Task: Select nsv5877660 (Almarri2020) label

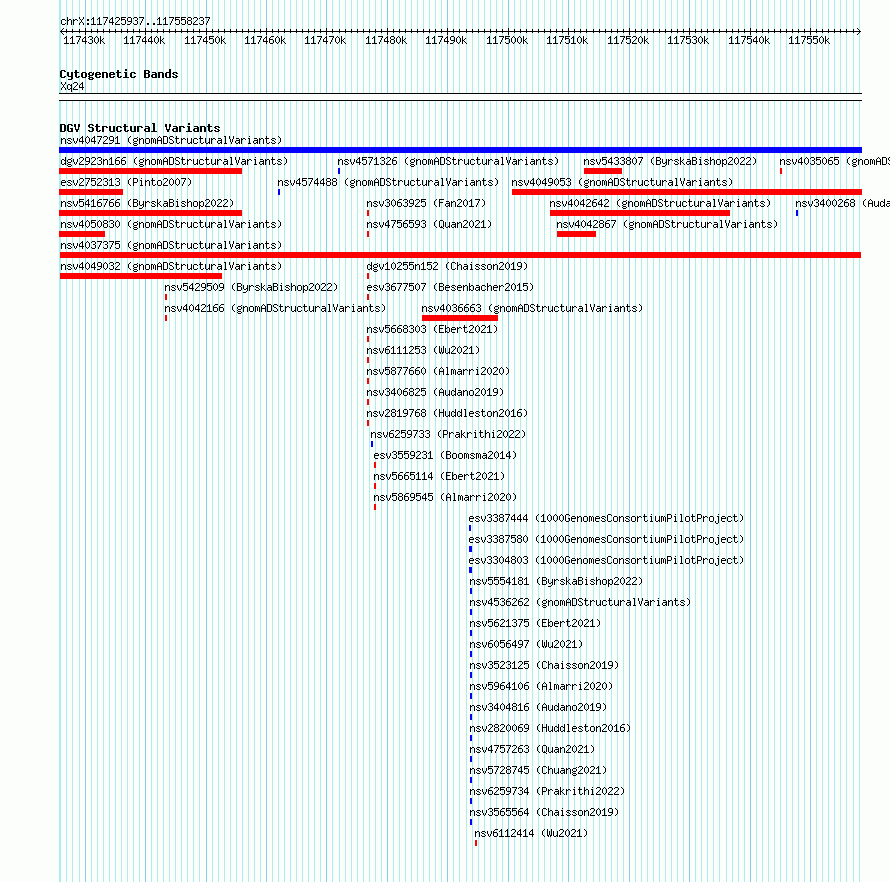Action: 438,371
